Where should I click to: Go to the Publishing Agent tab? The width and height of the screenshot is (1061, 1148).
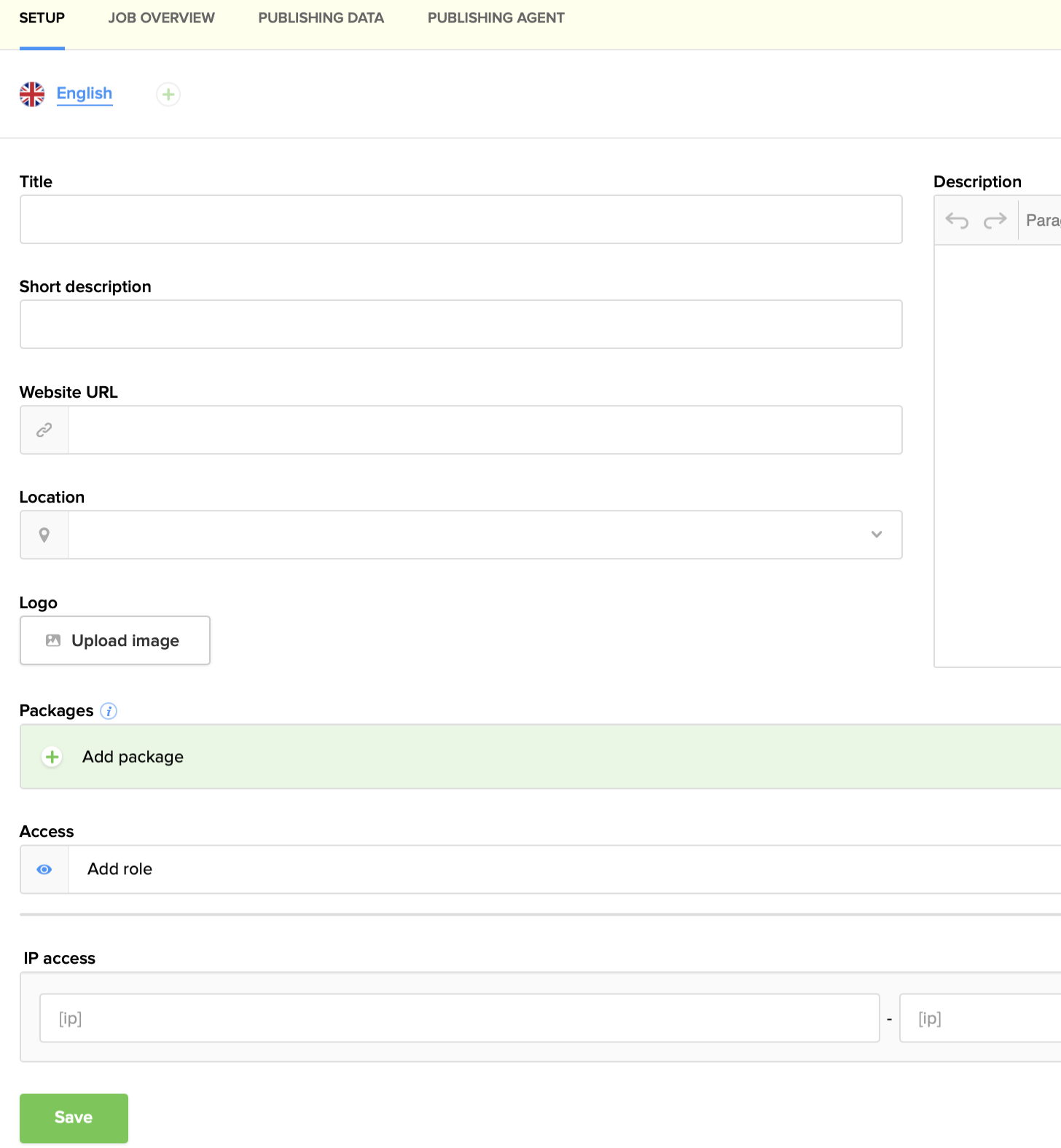tap(496, 18)
